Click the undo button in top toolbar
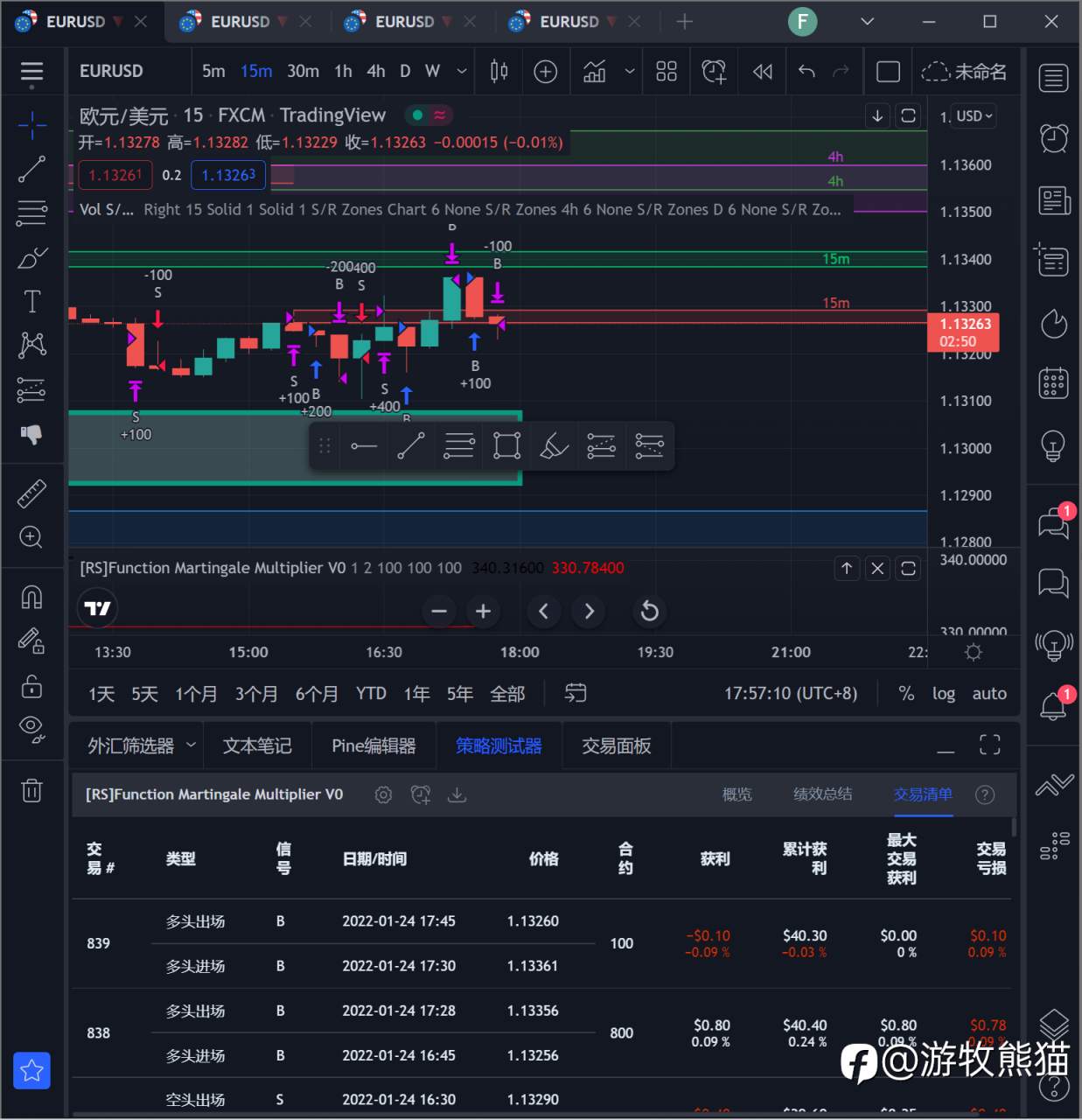Screen dimensions: 1082x1120 [806, 71]
